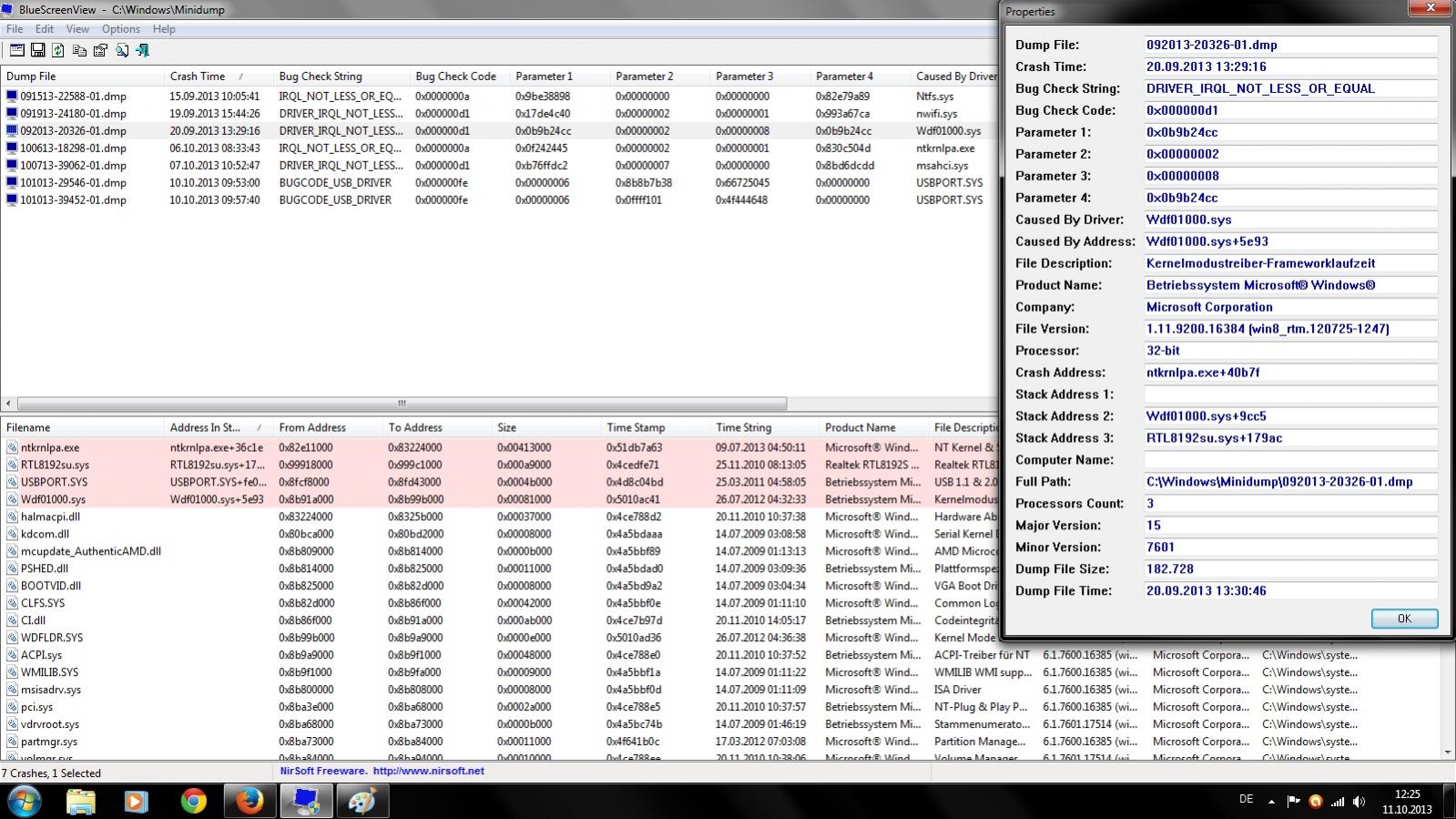Click the Dump File Size field value

[x=1291, y=569]
